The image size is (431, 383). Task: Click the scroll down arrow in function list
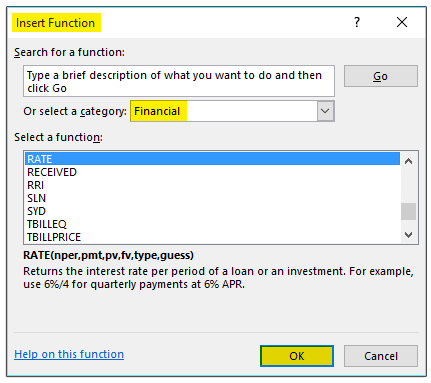click(408, 235)
